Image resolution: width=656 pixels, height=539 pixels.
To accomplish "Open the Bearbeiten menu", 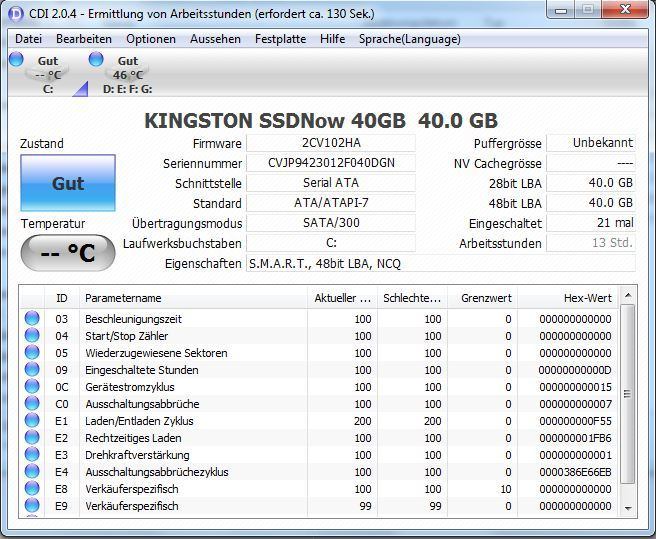I will pos(84,39).
